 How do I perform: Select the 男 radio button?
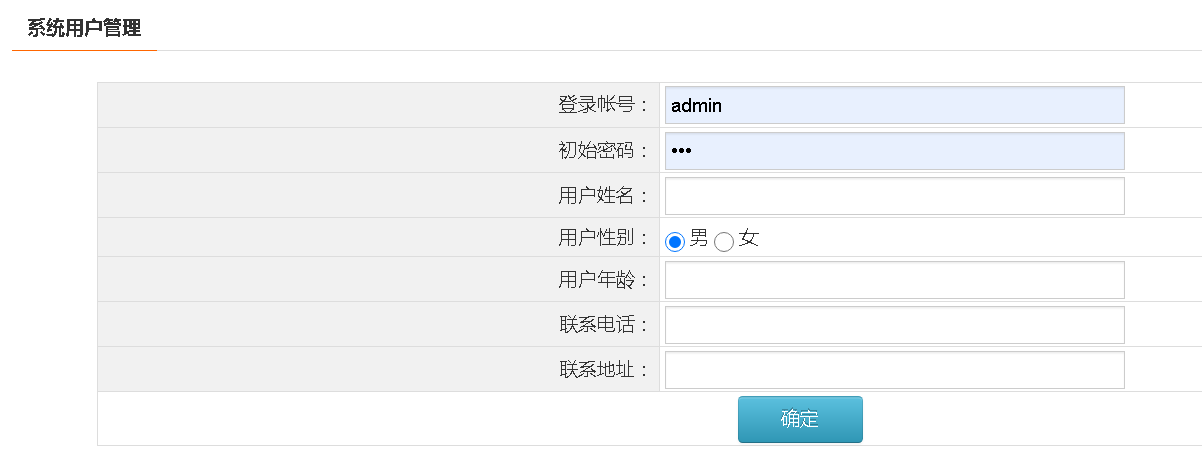[675, 241]
